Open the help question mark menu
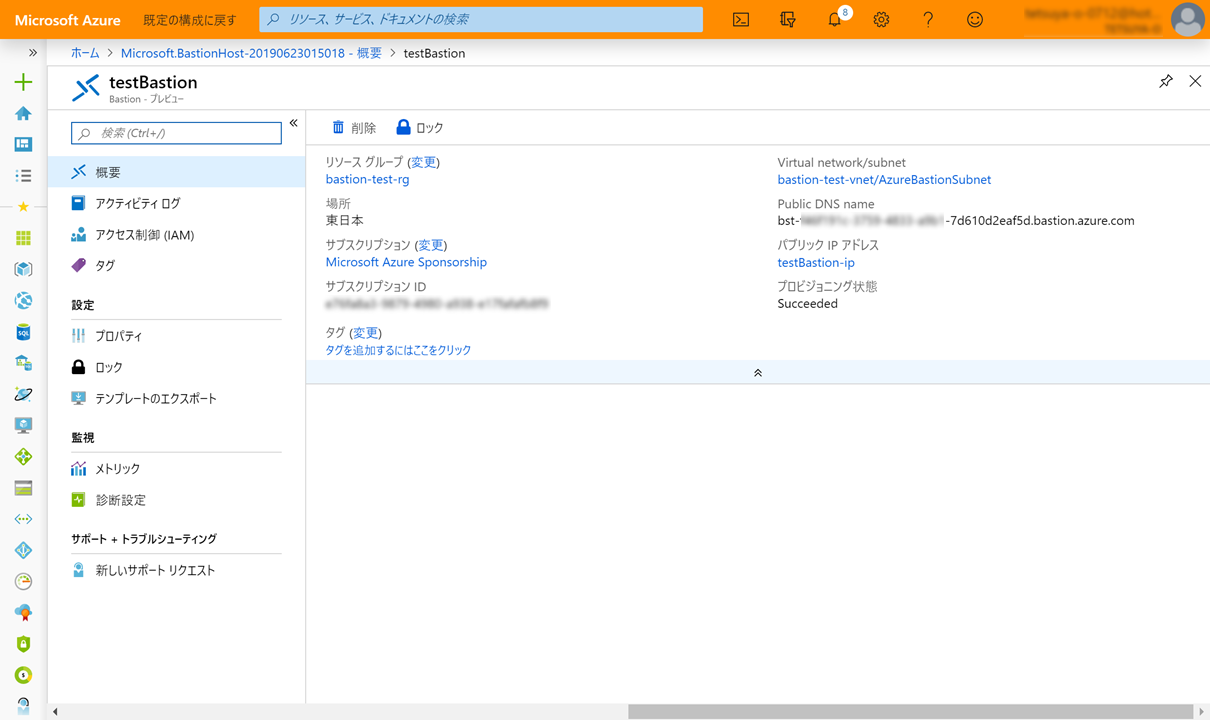The width and height of the screenshot is (1210, 720). pyautogui.click(x=928, y=19)
